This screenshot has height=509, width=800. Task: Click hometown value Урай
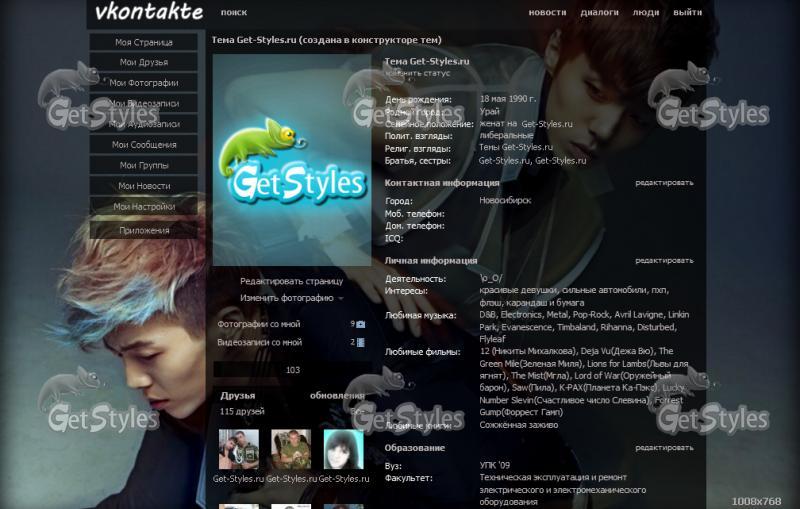point(490,111)
